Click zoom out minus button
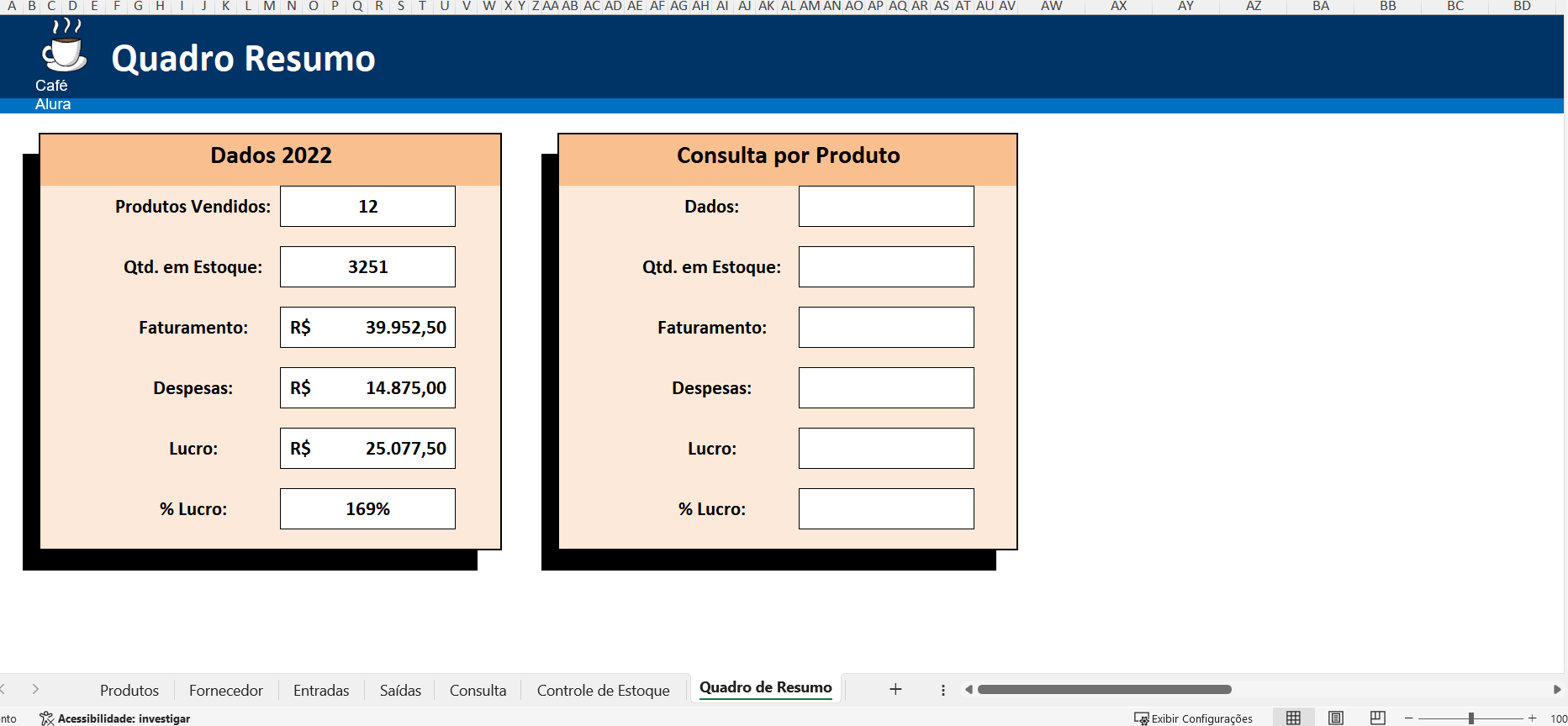Screen dimensions: 1568x726 click(1408, 718)
